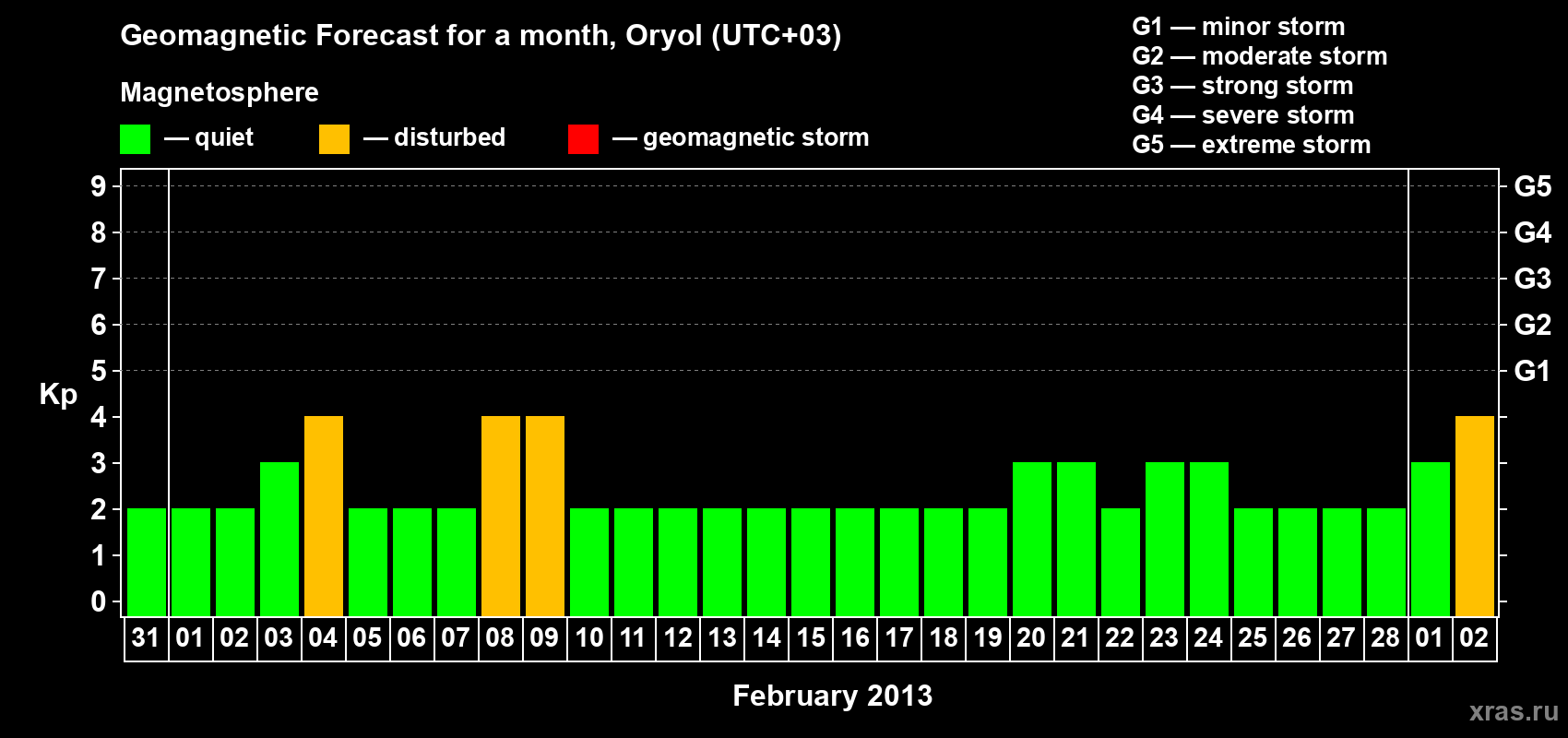This screenshot has width=1568, height=738.
Task: Click date label 19 on the axis
Action: (987, 637)
